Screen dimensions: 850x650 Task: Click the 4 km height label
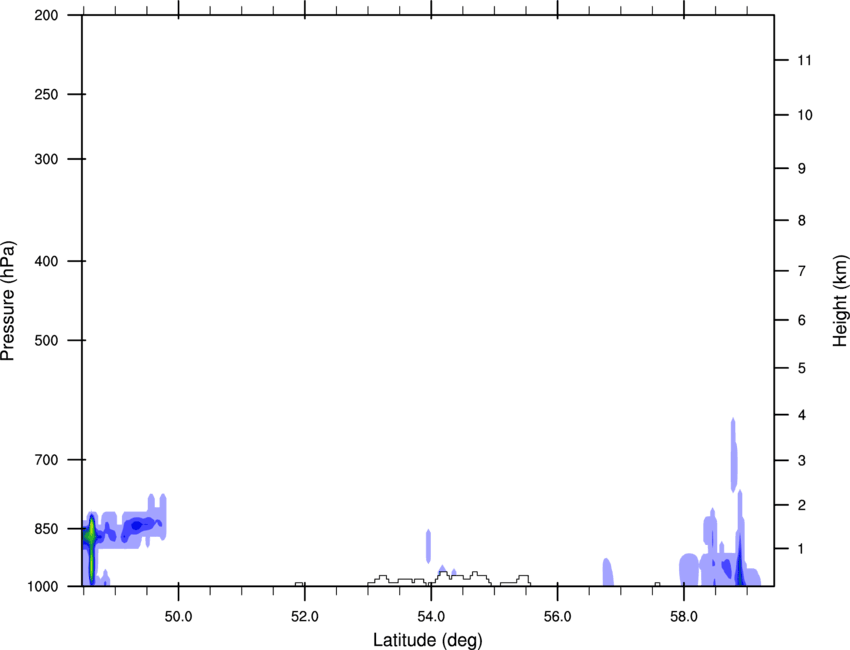tap(802, 415)
